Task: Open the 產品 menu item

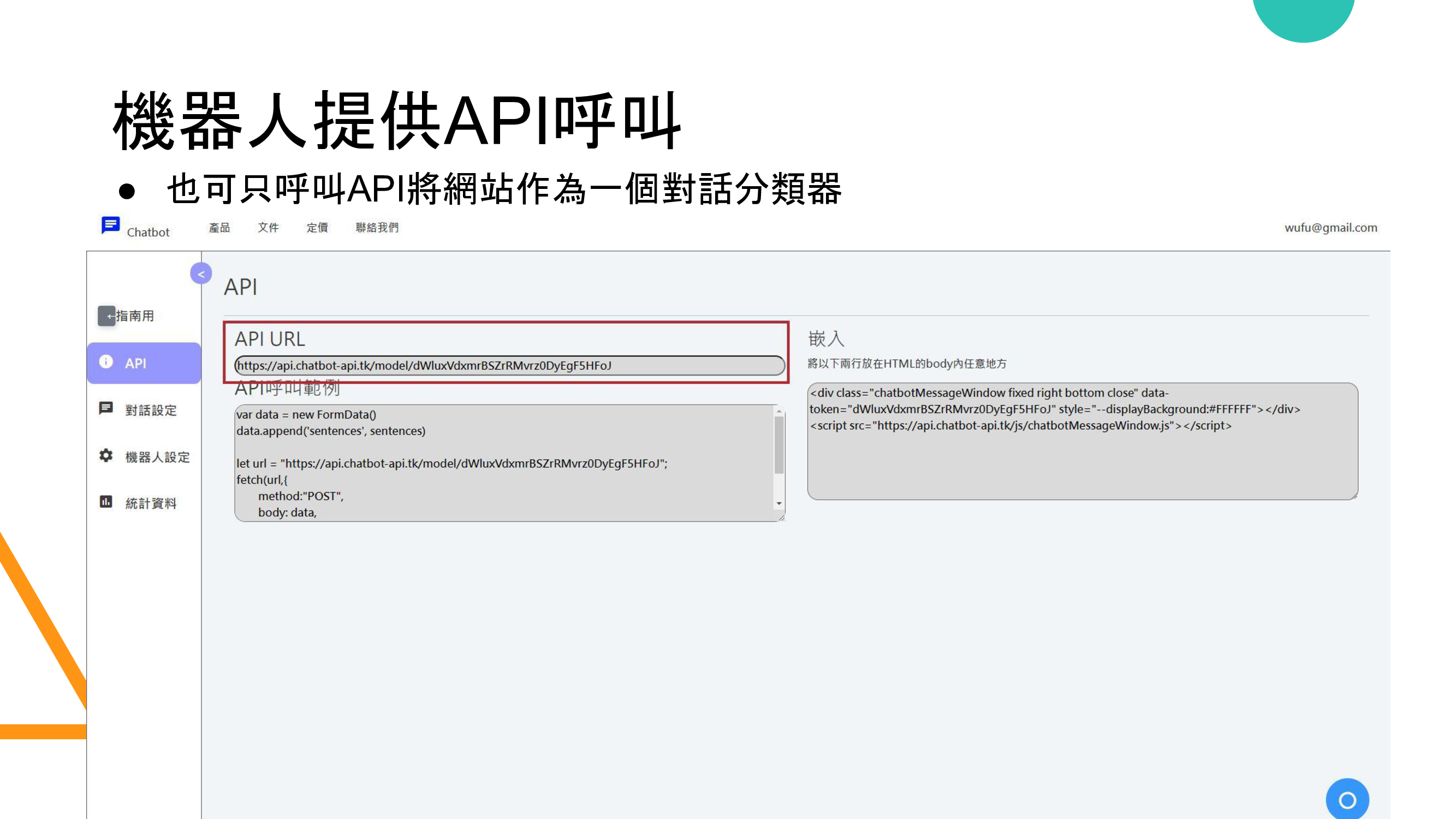Action: 219,228
